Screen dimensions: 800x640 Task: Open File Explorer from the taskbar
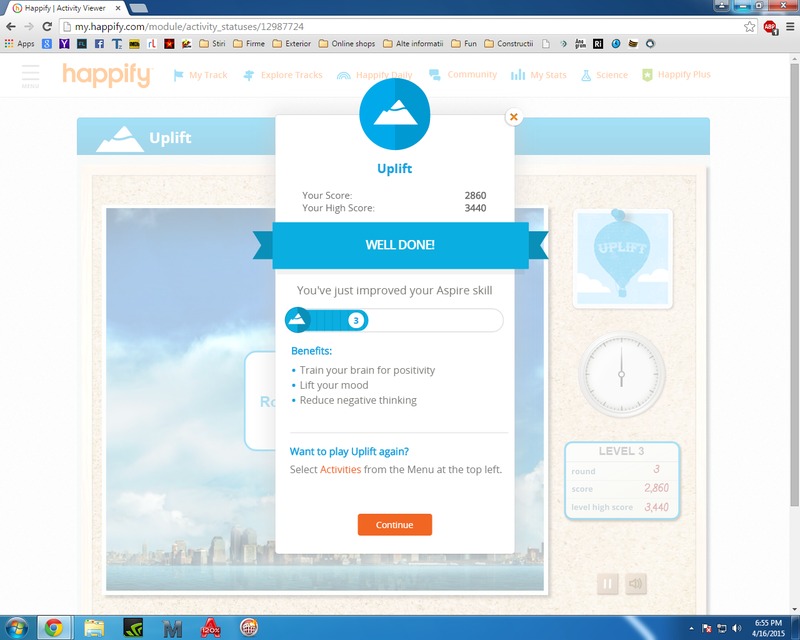pos(94,628)
